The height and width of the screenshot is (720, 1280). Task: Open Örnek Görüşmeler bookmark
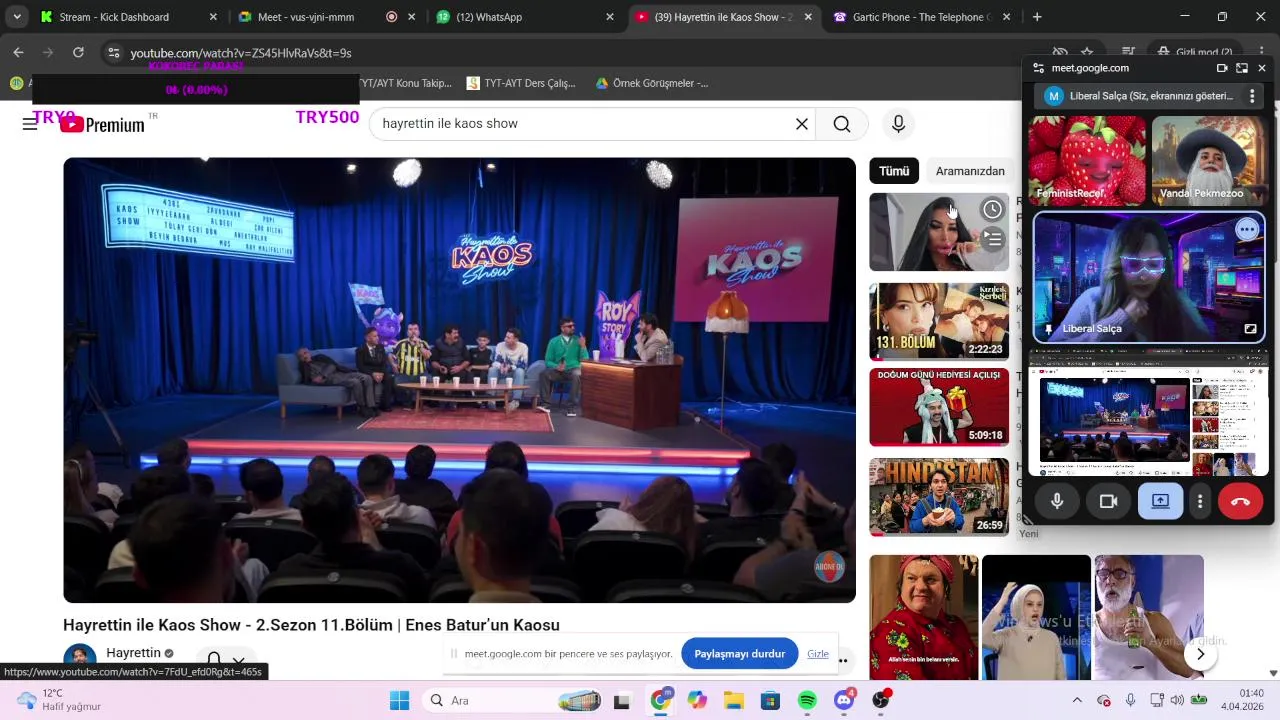pyautogui.click(x=652, y=84)
